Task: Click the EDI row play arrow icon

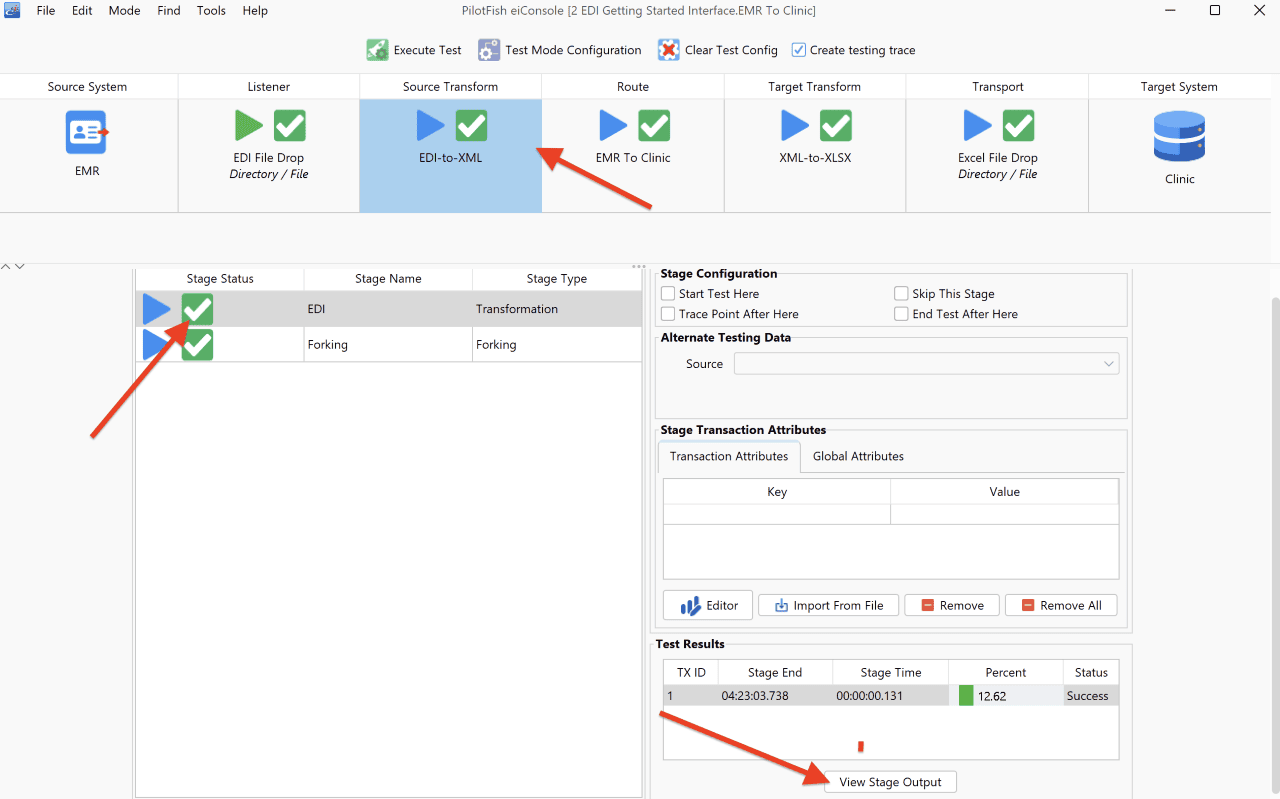Action: (x=156, y=309)
